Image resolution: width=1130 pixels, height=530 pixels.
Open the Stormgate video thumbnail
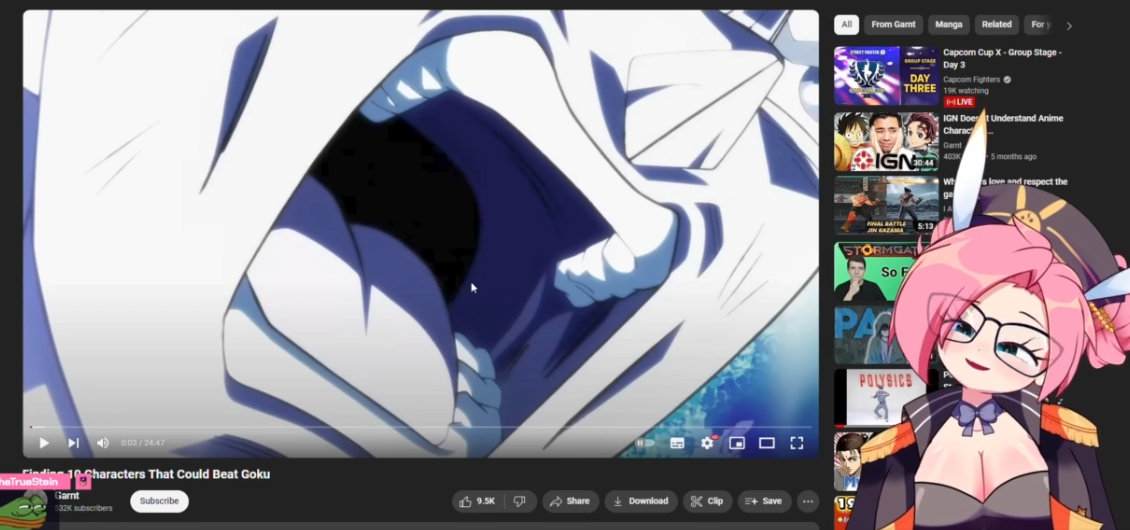pos(868,271)
